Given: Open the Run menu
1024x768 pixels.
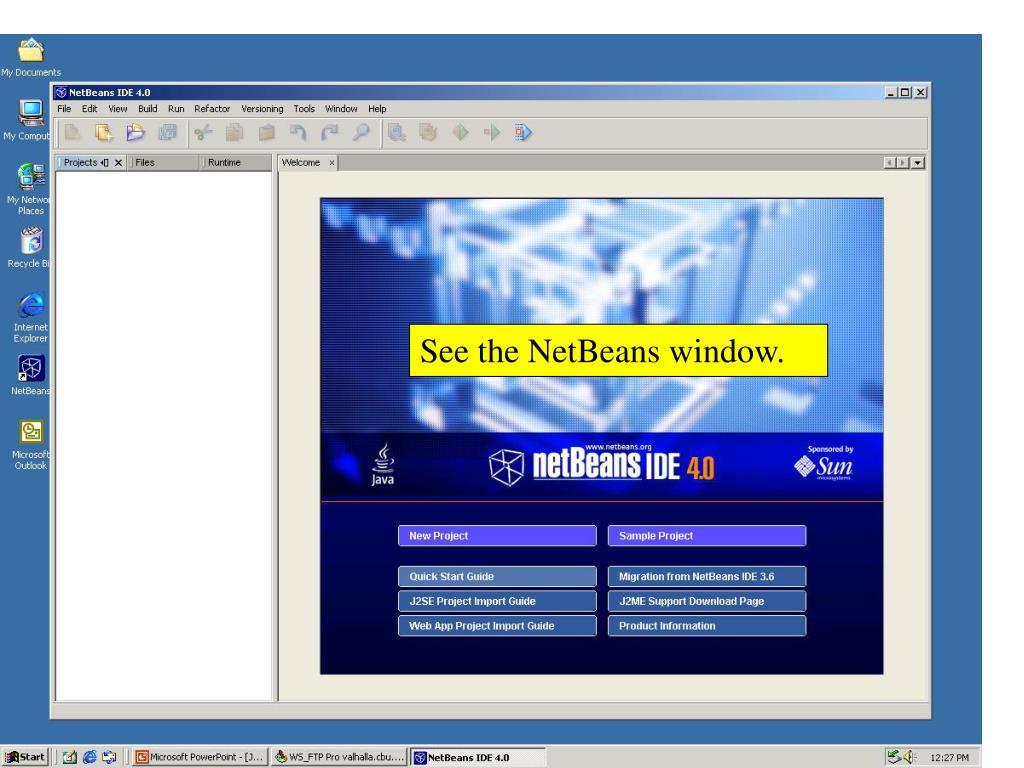Looking at the screenshot, I should (176, 109).
